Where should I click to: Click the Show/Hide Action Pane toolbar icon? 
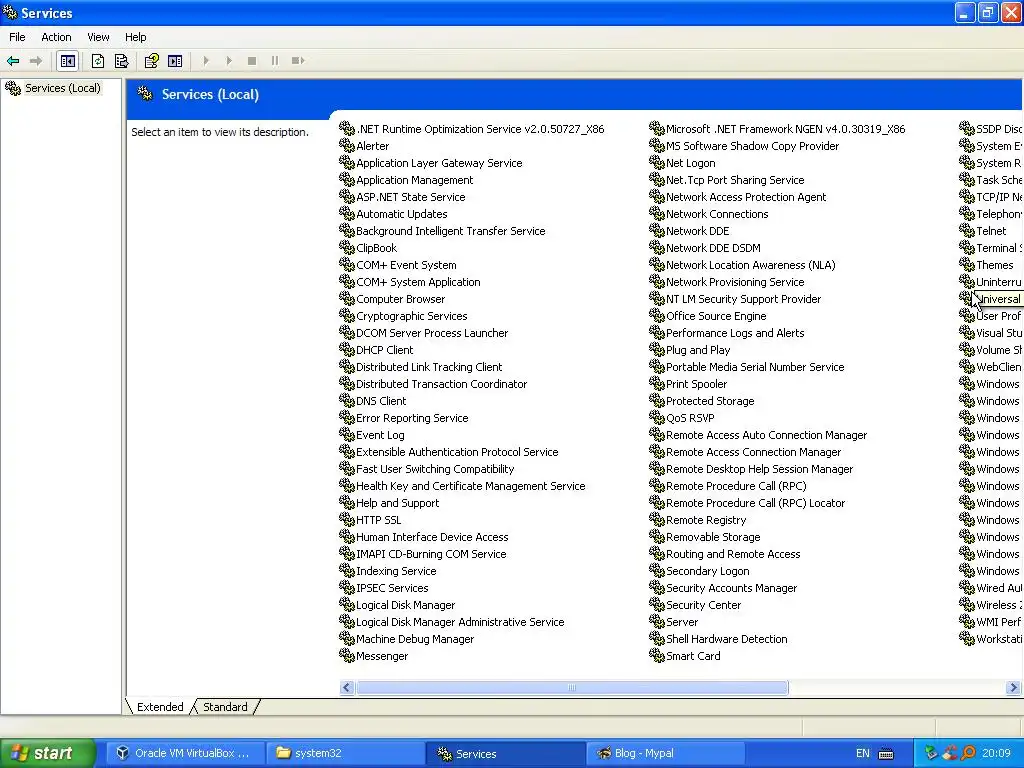click(175, 61)
